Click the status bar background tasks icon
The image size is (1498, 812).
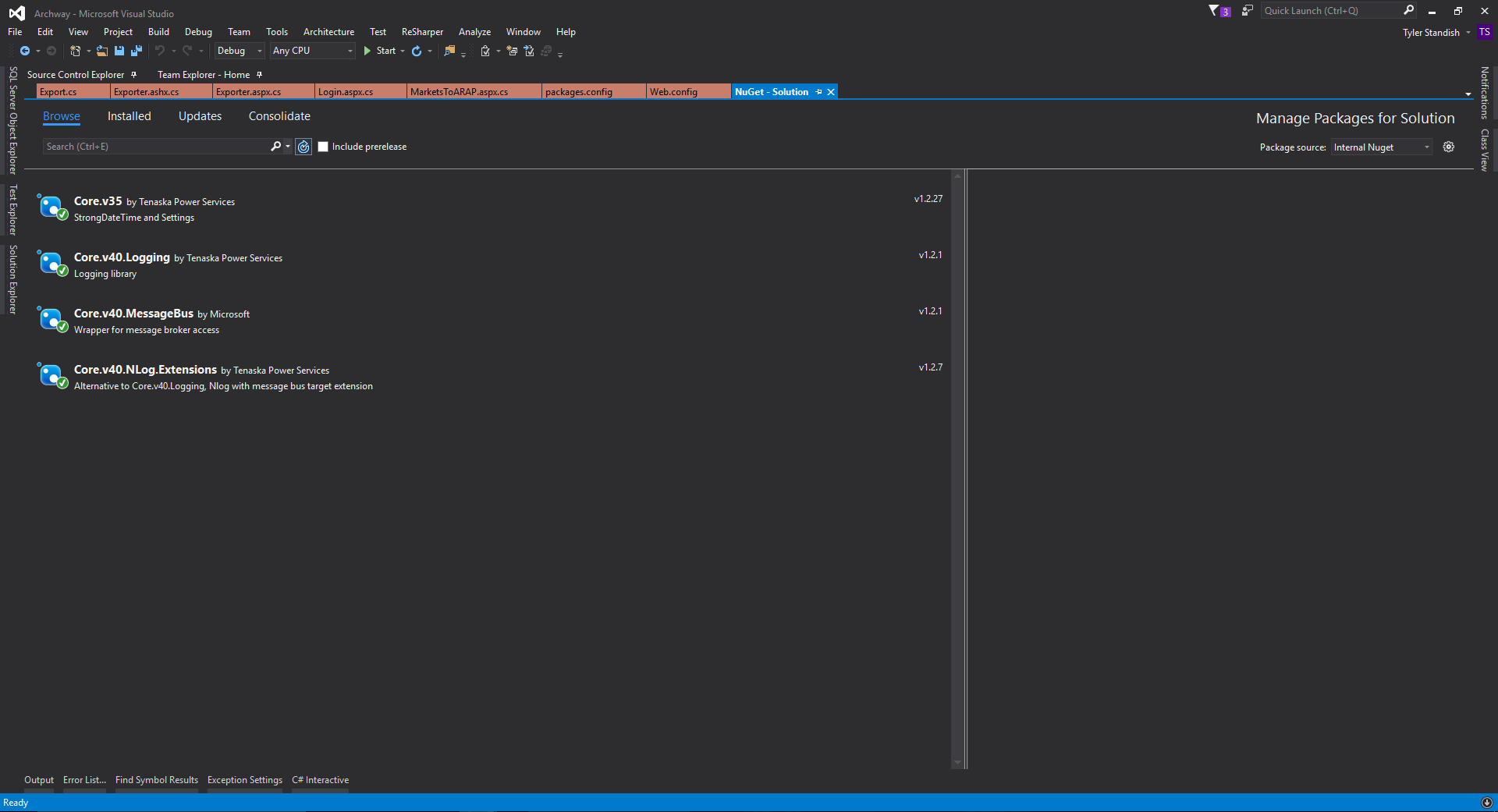(1487, 803)
